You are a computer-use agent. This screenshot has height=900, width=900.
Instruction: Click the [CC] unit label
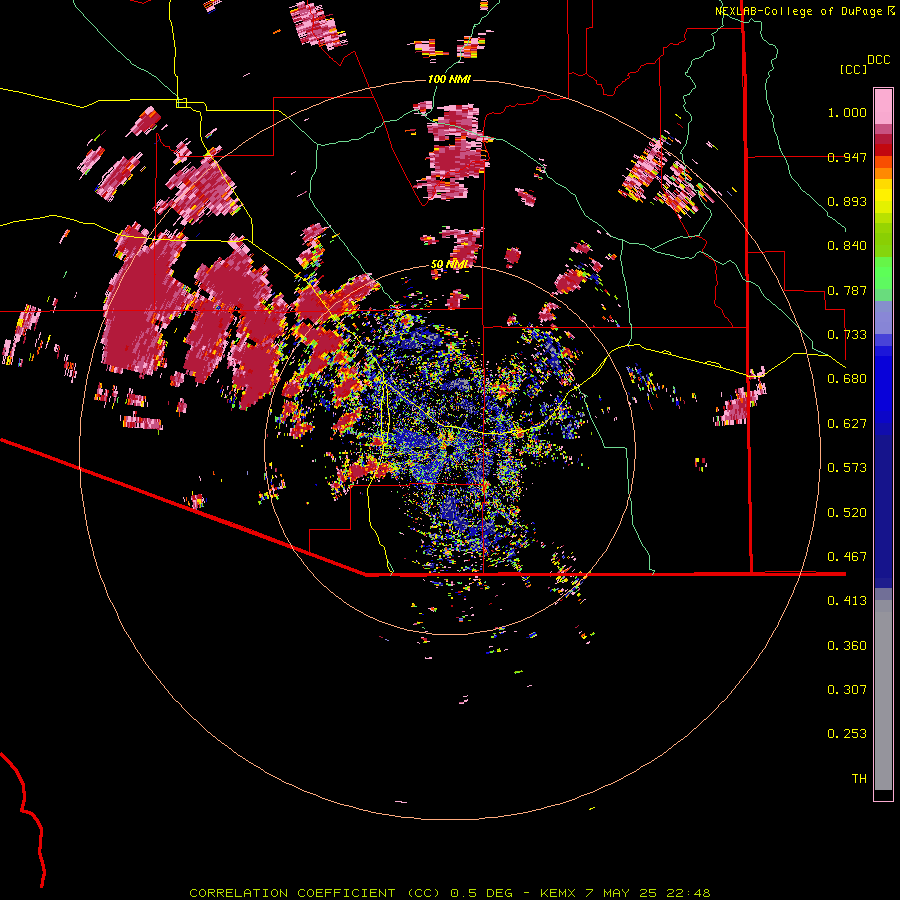pos(854,69)
